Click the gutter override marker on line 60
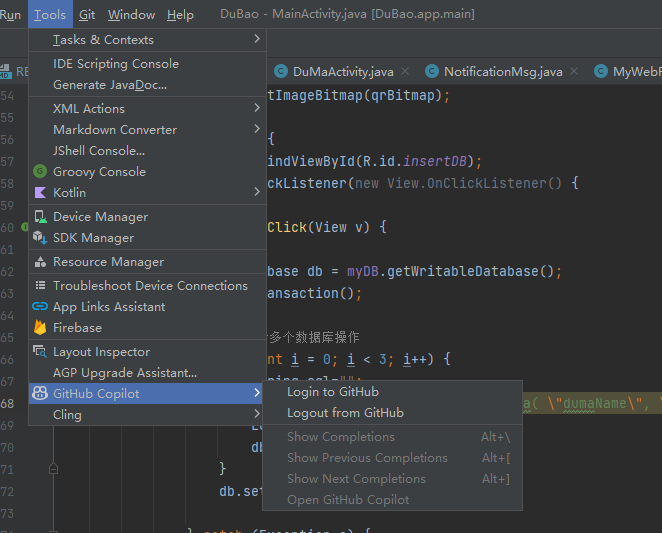The height and width of the screenshot is (533, 662). pyautogui.click(x=25, y=227)
